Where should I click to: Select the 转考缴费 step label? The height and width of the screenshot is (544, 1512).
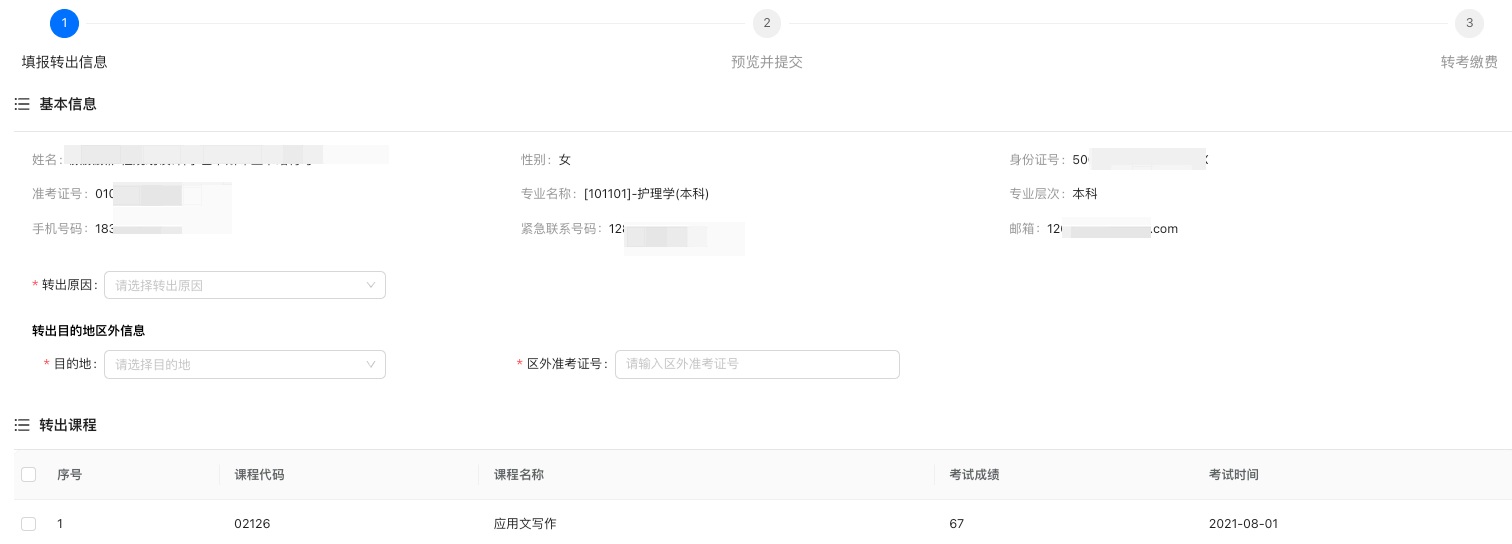click(1469, 62)
